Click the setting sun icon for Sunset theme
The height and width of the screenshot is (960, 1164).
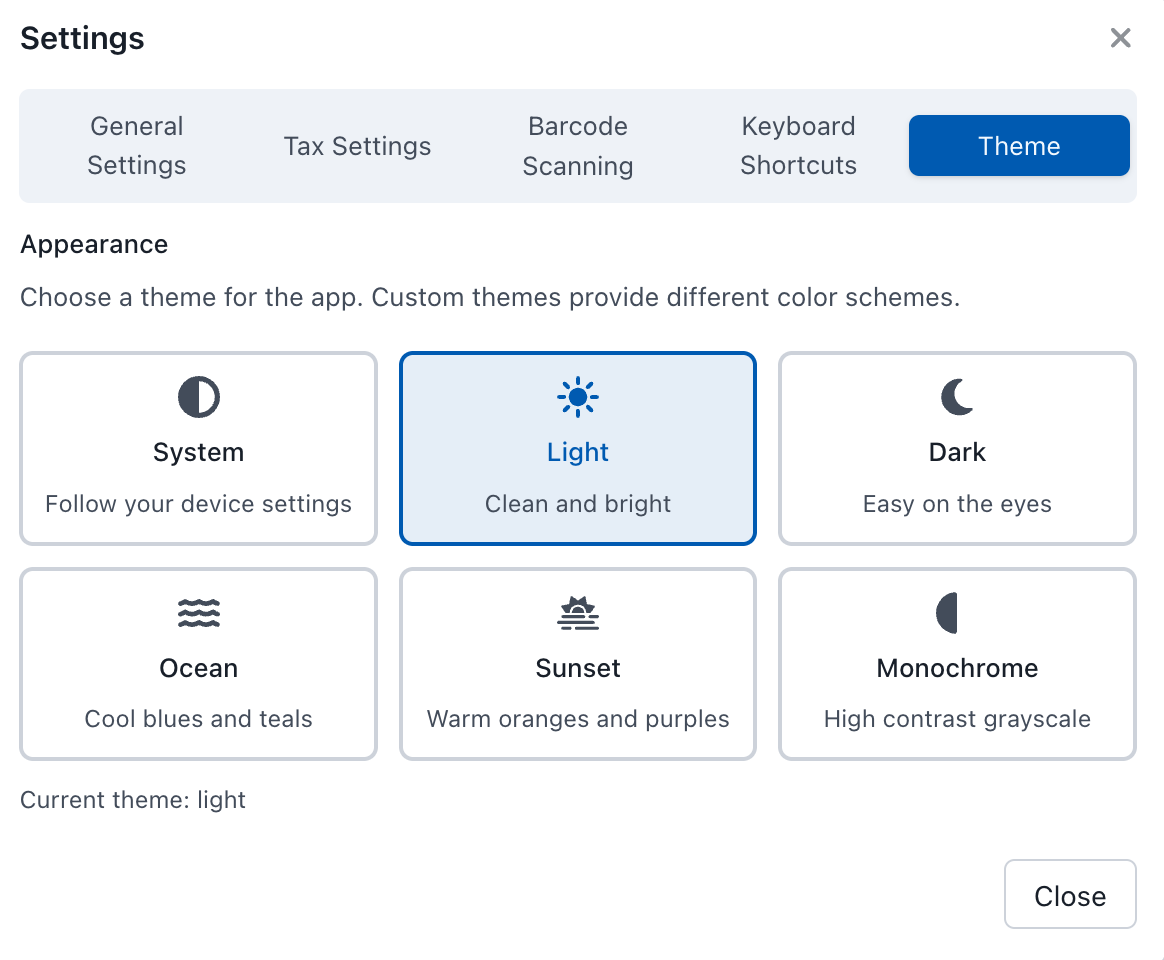pyautogui.click(x=578, y=613)
